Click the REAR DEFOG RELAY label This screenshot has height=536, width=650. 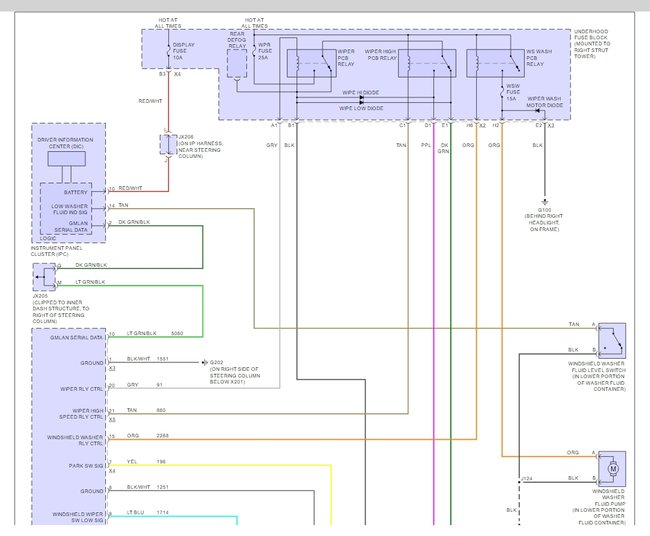[237, 40]
